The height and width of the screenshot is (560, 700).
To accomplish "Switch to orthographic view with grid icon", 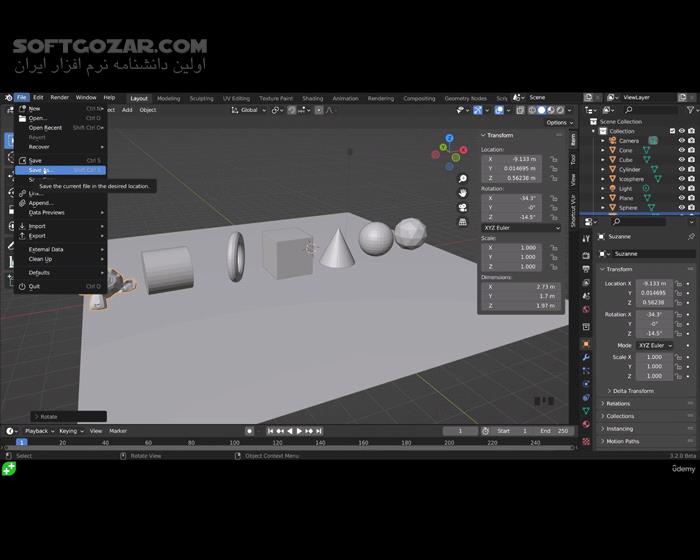I will point(465,223).
